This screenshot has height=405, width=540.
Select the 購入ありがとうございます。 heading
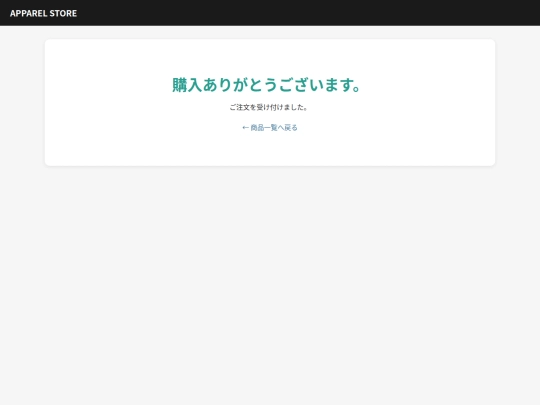point(266,85)
